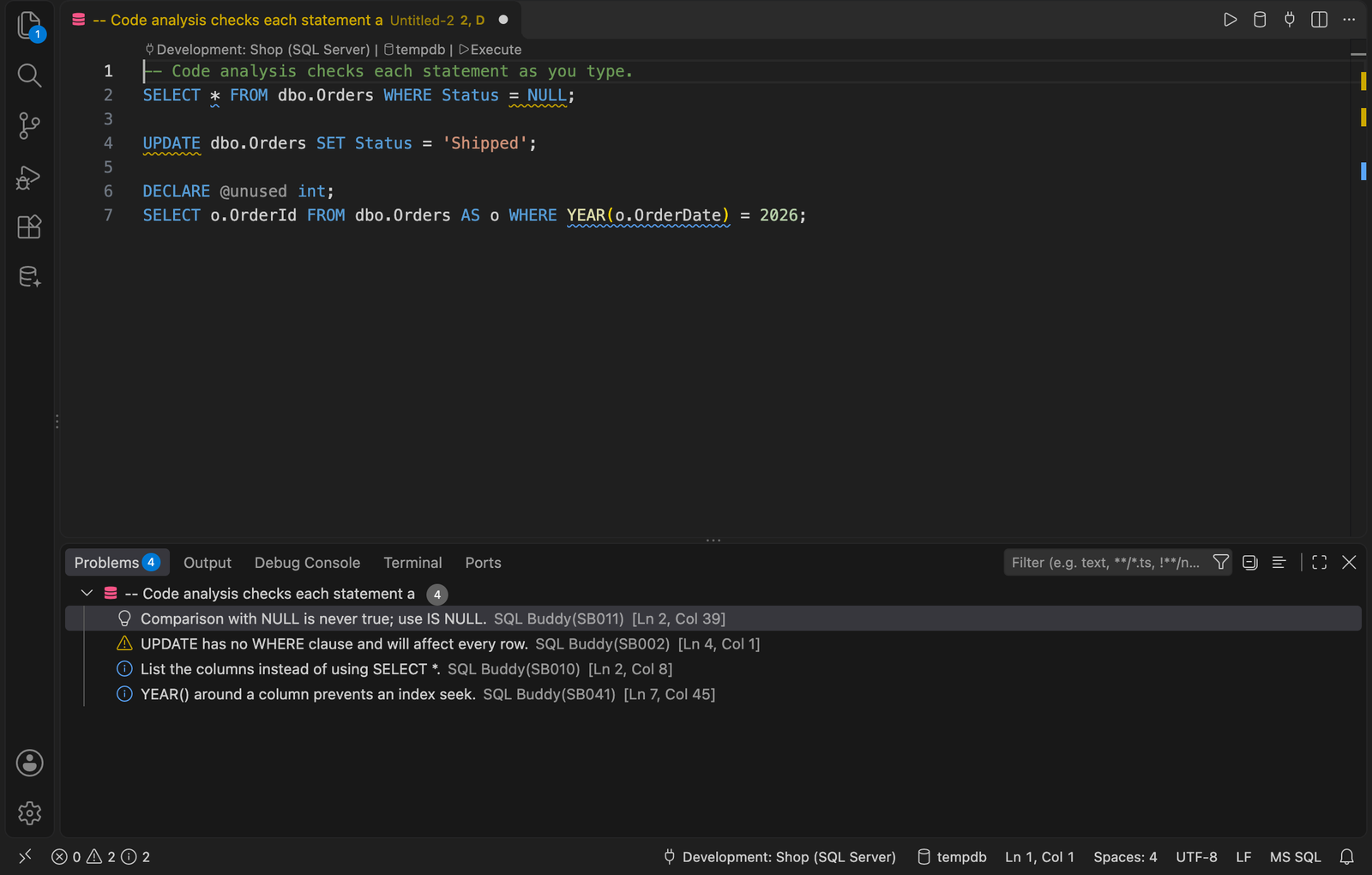This screenshot has height=875, width=1372.
Task: Change end of line sequence LF
Action: pyautogui.click(x=1243, y=857)
